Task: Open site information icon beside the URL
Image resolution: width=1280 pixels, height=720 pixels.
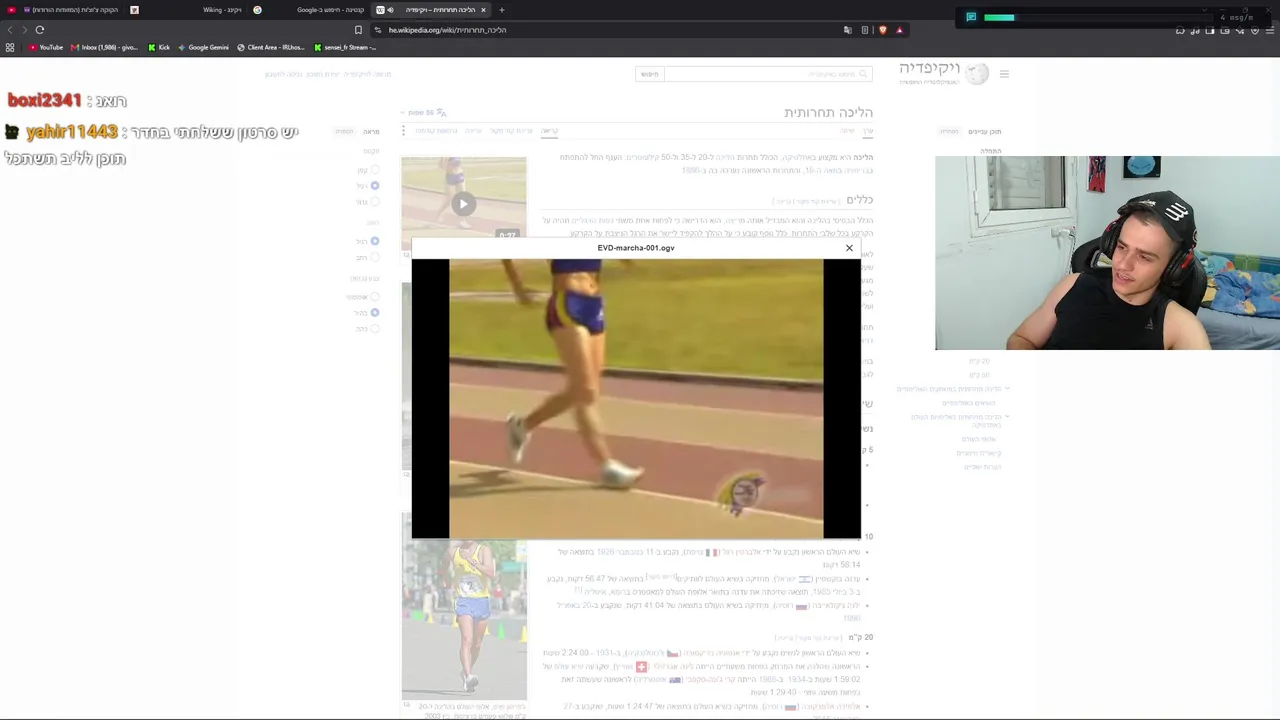Action: [378, 30]
